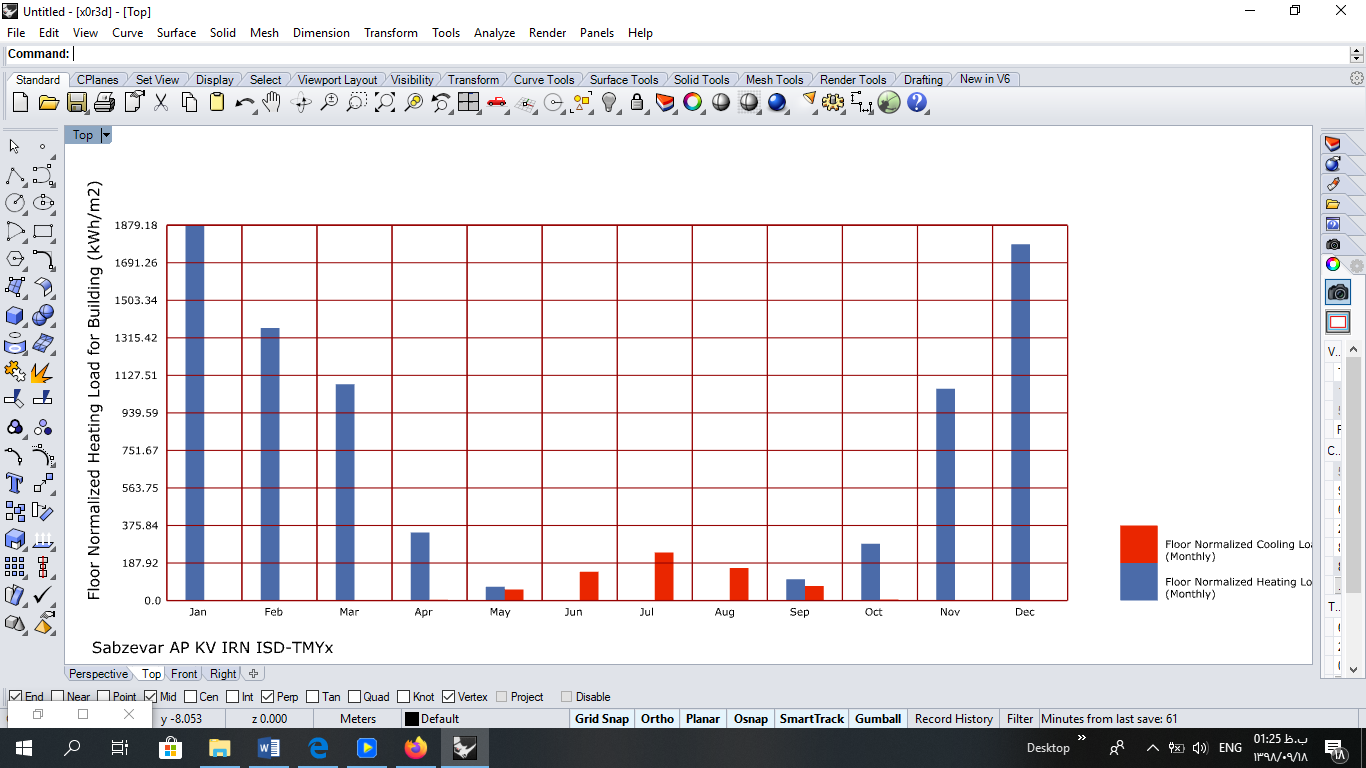
Task: Open a file with the folder icon
Action: click(x=48, y=102)
